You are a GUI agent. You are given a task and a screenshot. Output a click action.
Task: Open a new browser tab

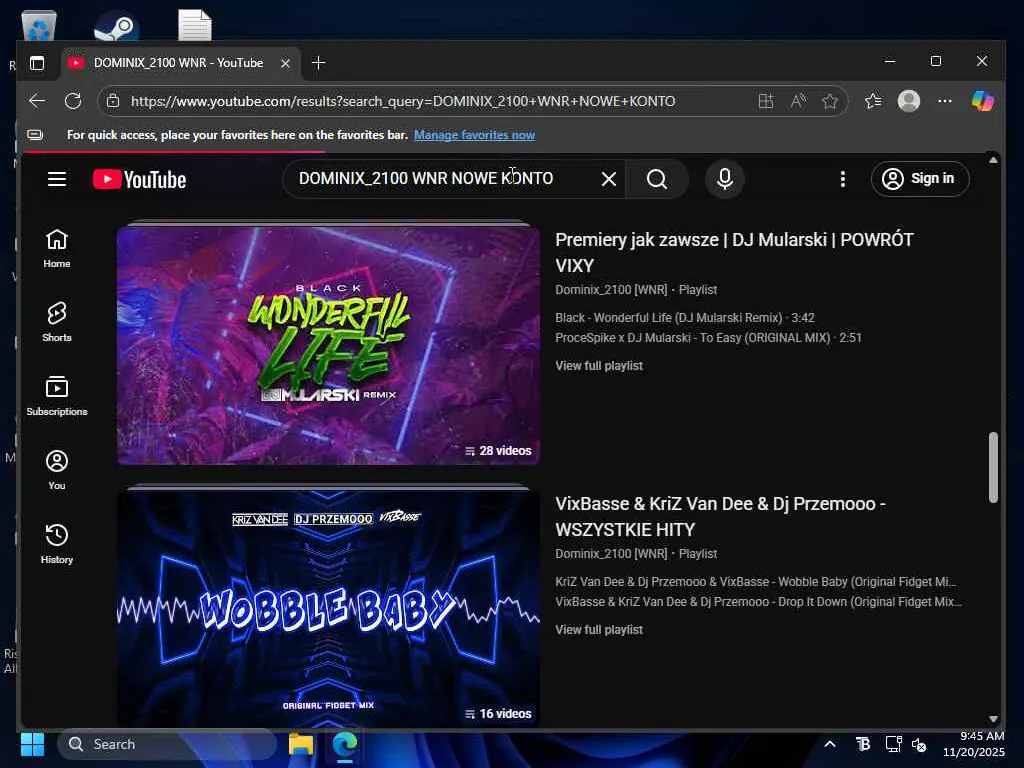pos(319,63)
